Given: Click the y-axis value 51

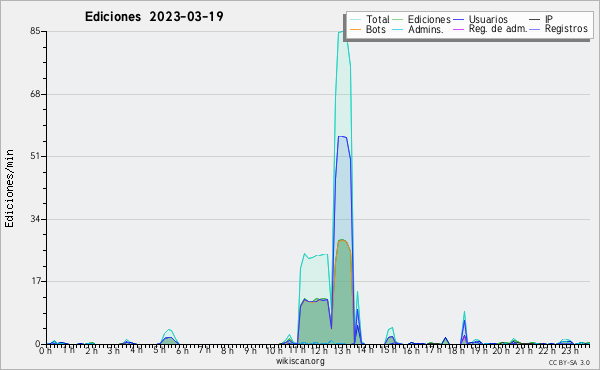Looking at the screenshot, I should point(35,156).
